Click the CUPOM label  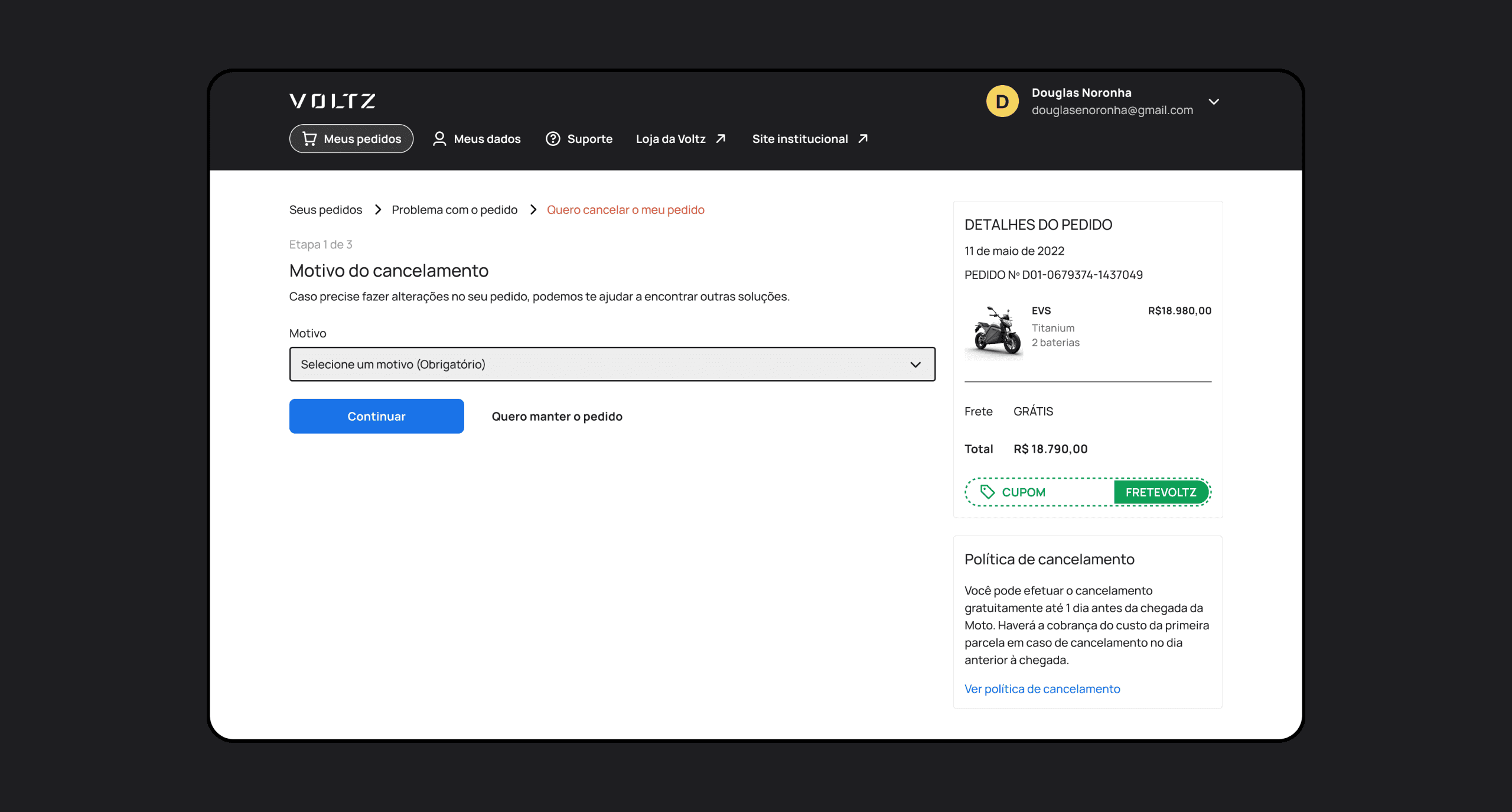pyautogui.click(x=1024, y=492)
